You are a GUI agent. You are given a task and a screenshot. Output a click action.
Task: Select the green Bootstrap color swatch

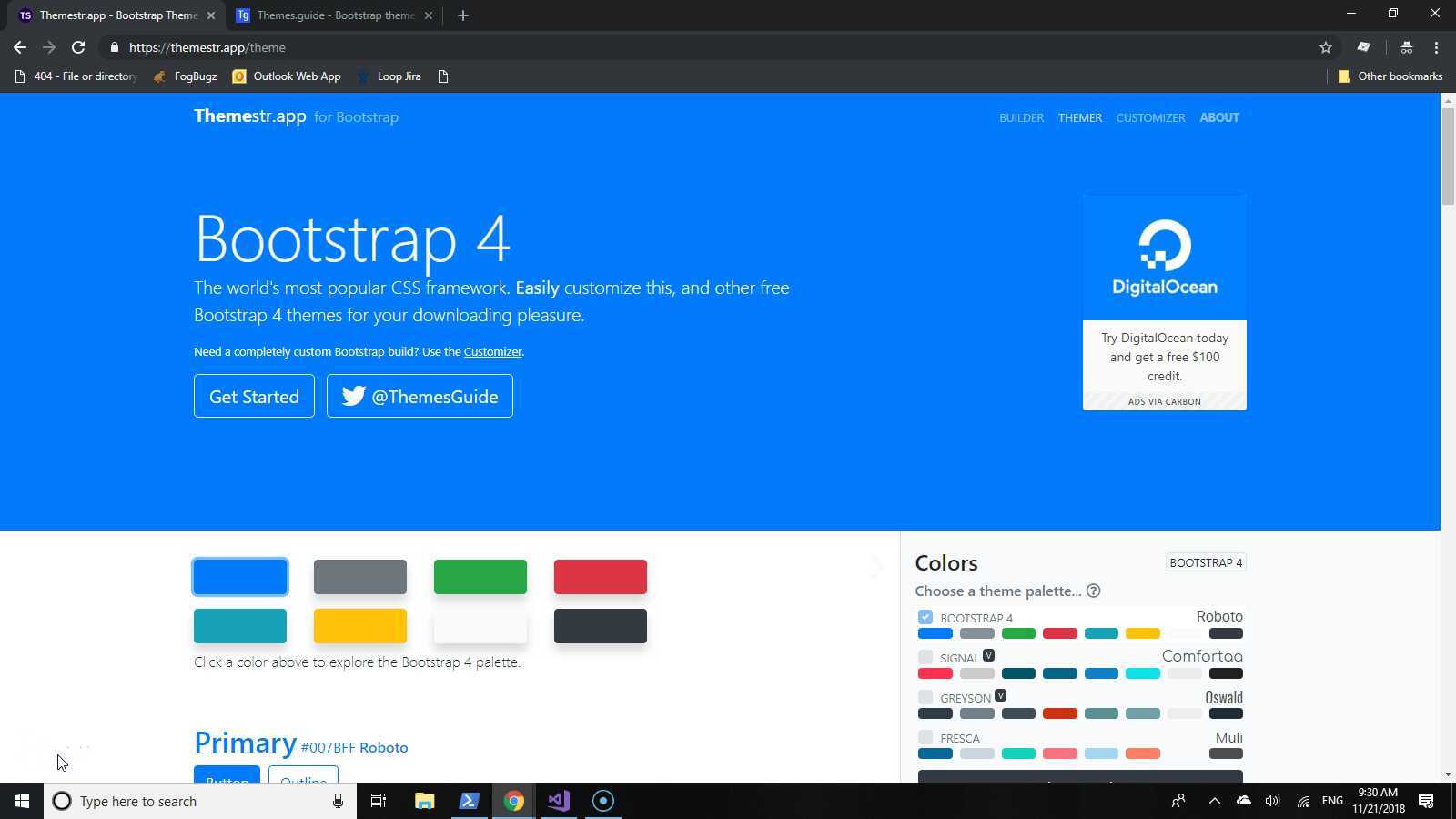pos(480,576)
